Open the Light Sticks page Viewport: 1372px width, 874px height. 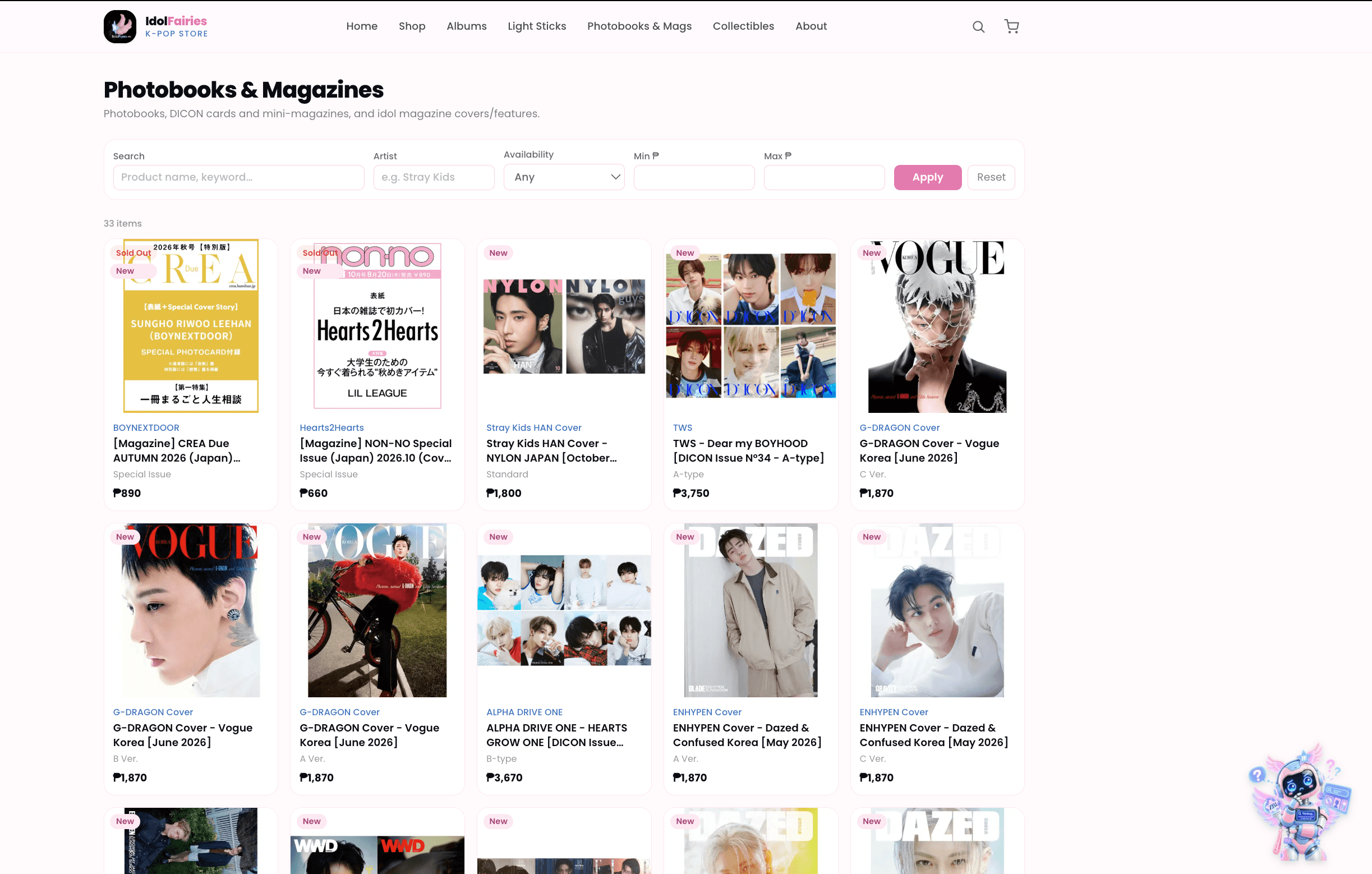[537, 26]
